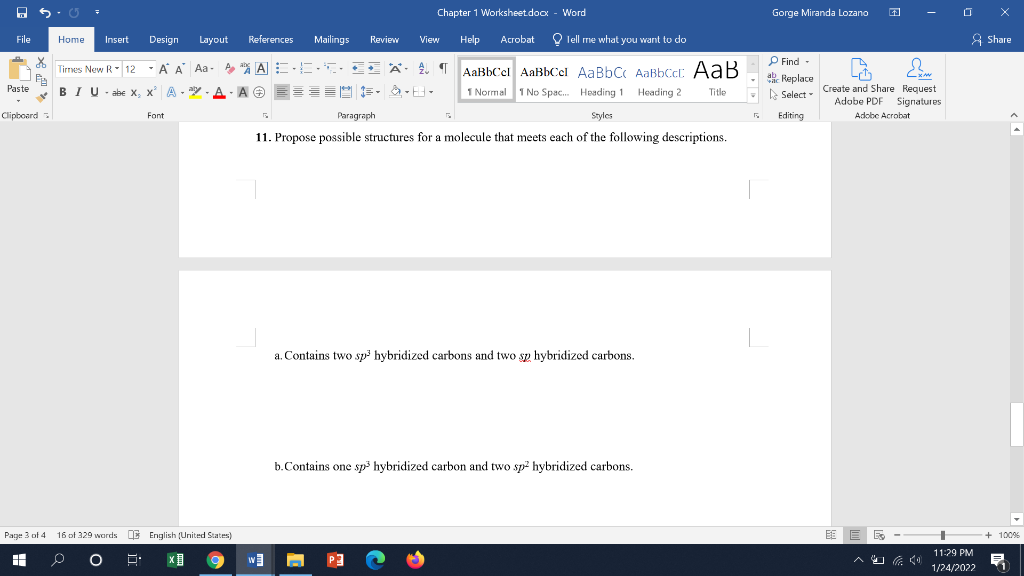Screen dimensions: 1024x576
Task: Open the Clipboard dialog launcher
Action: [x=45, y=115]
